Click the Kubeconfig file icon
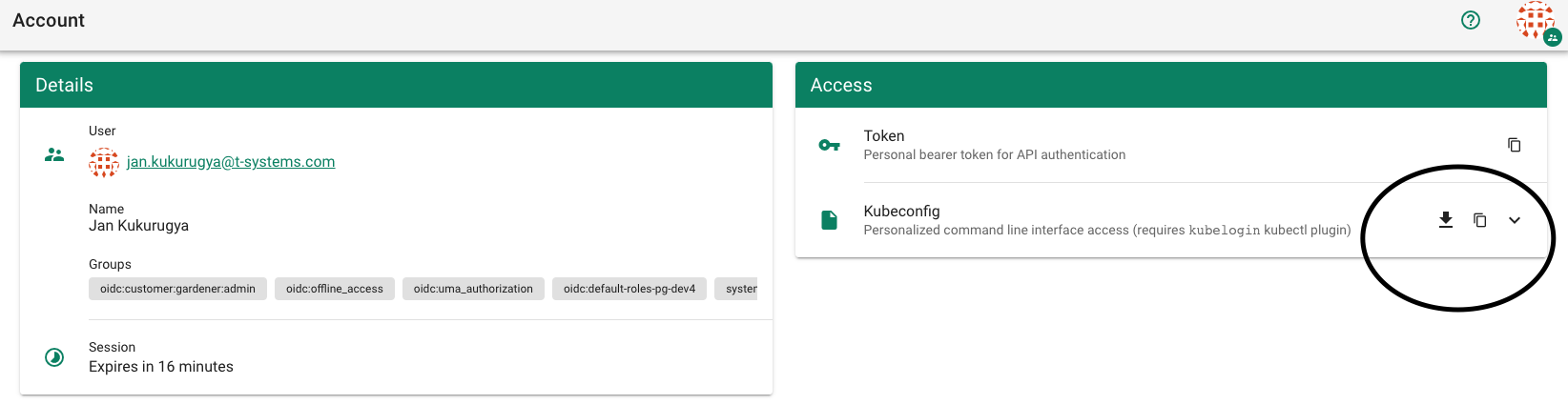 tap(830, 220)
